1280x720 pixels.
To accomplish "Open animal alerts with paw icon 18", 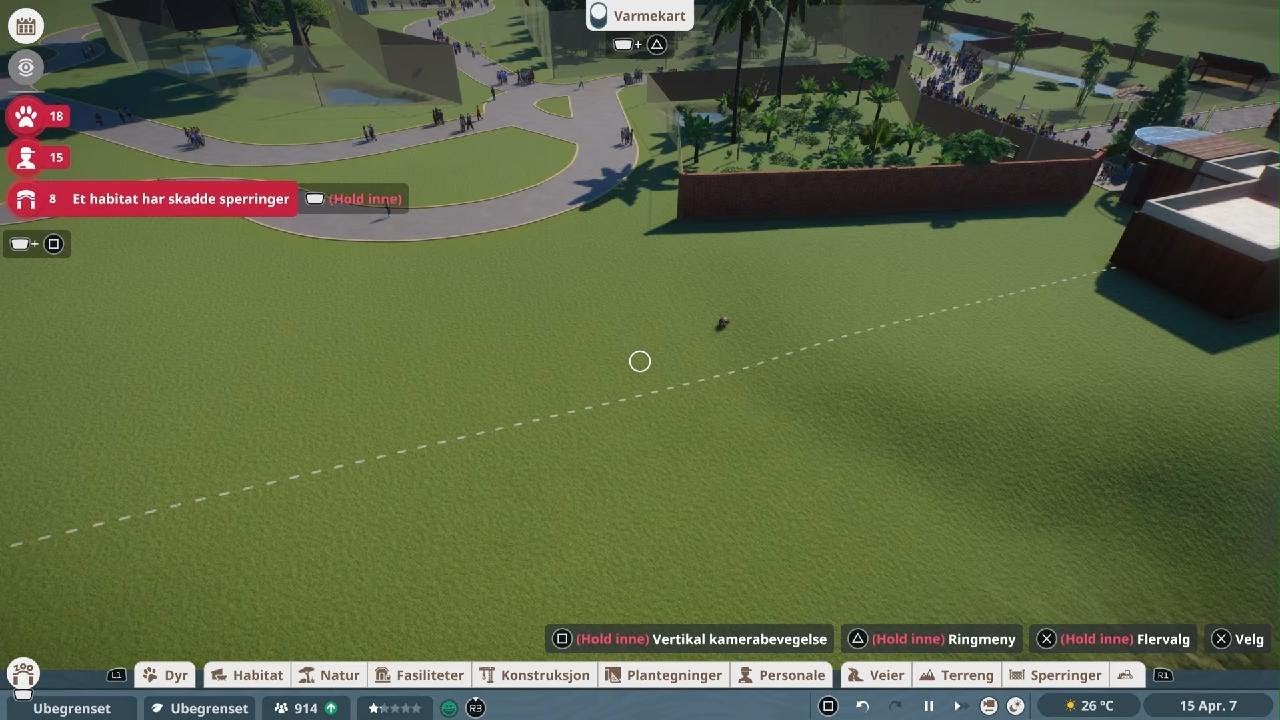I will point(38,116).
